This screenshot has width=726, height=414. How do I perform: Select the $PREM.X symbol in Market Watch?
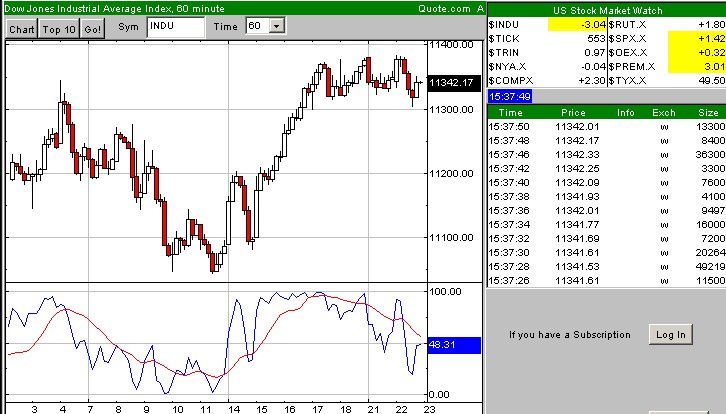[x=632, y=67]
